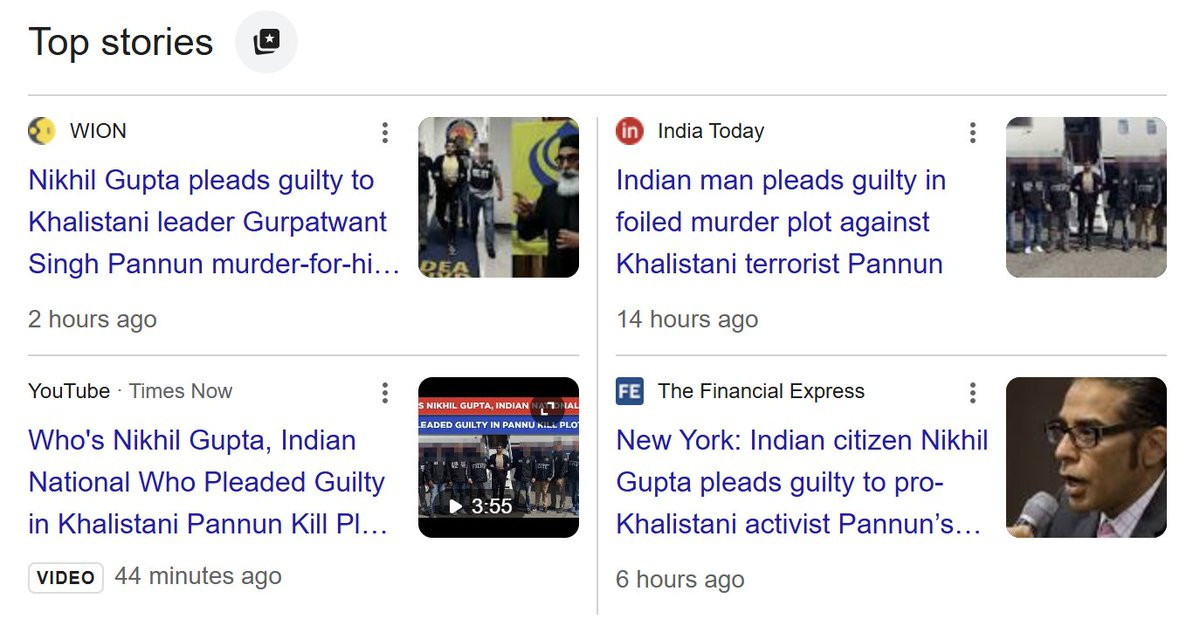Click the VIDEO badge label
1200x619 pixels.
[66, 578]
